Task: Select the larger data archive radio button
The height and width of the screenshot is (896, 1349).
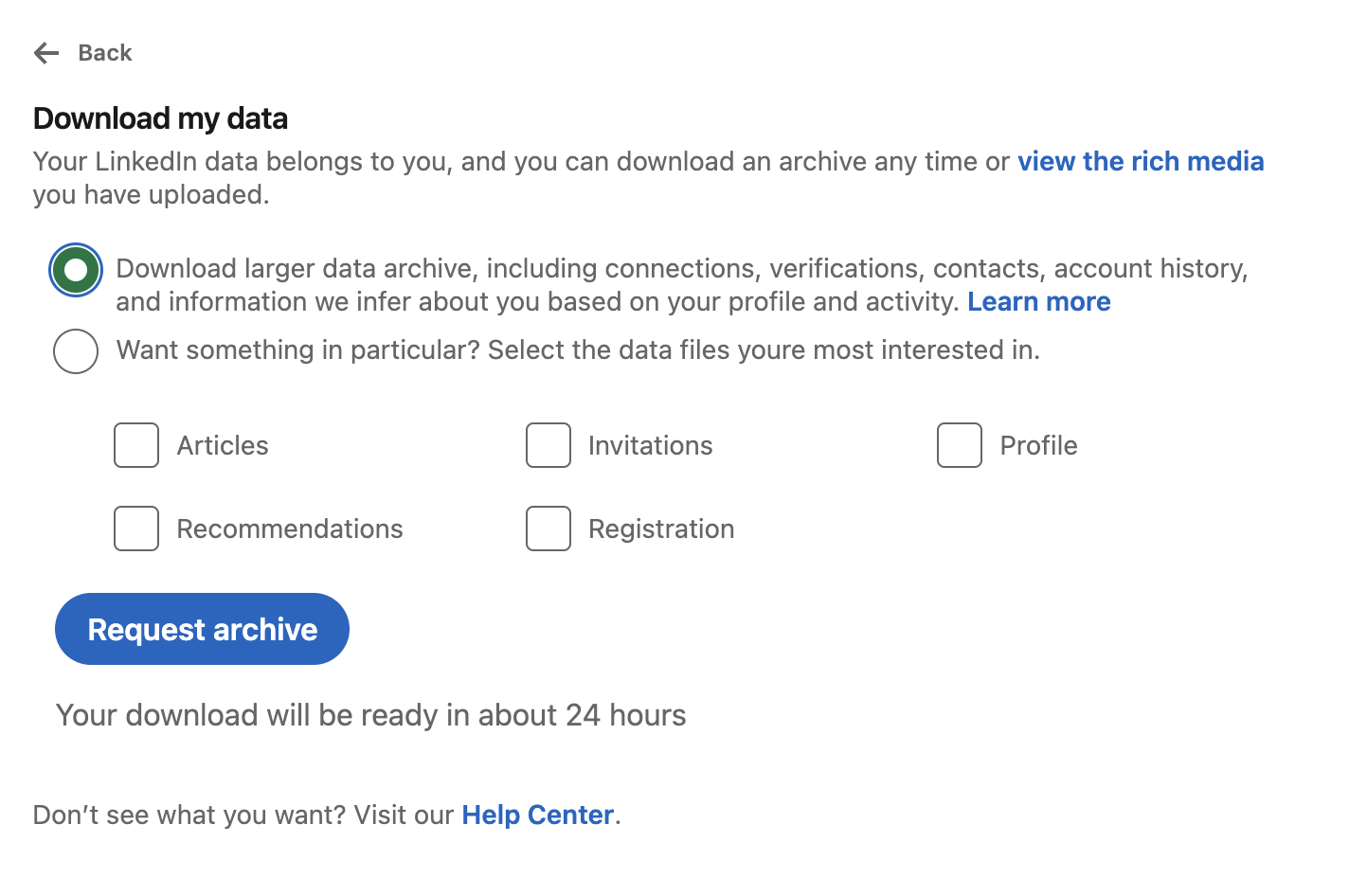Action: (75, 269)
